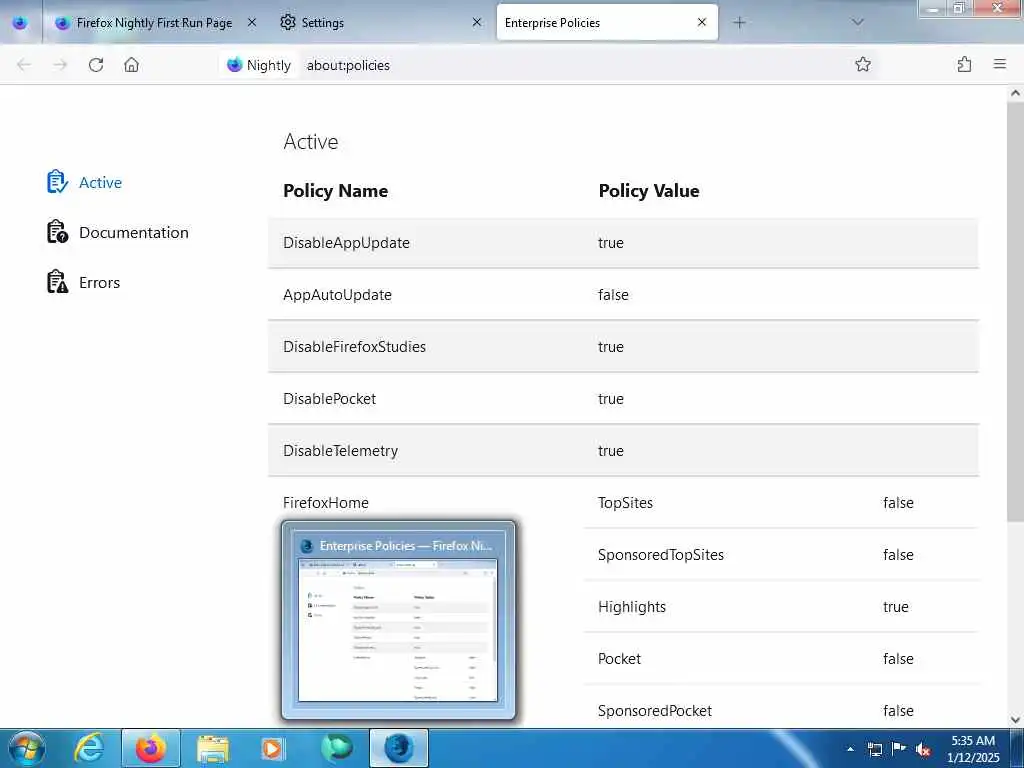This screenshot has width=1024, height=768.
Task: Close the Firefox Nightly First Run Page tab
Action: coord(252,22)
